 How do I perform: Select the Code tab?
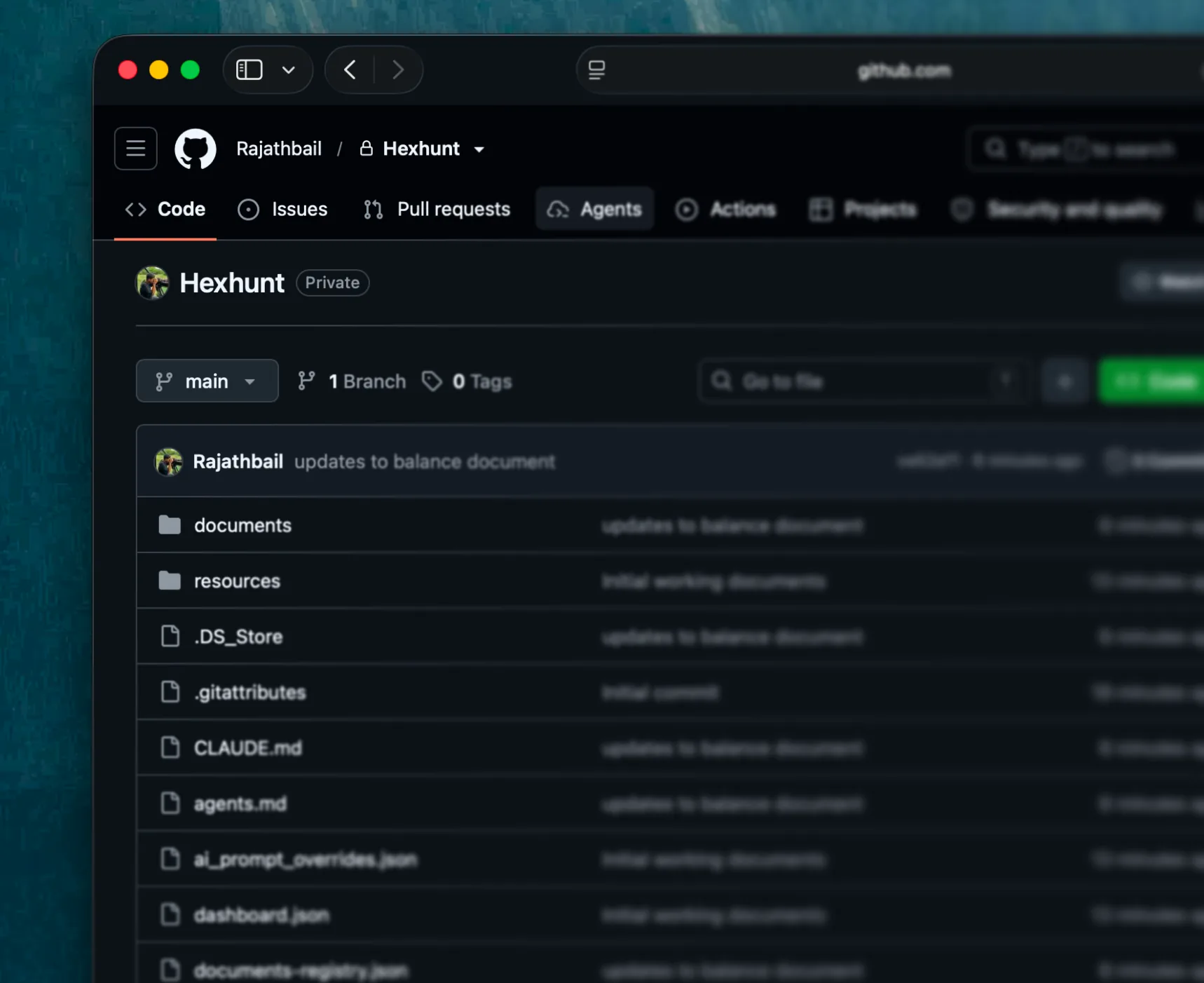click(165, 209)
